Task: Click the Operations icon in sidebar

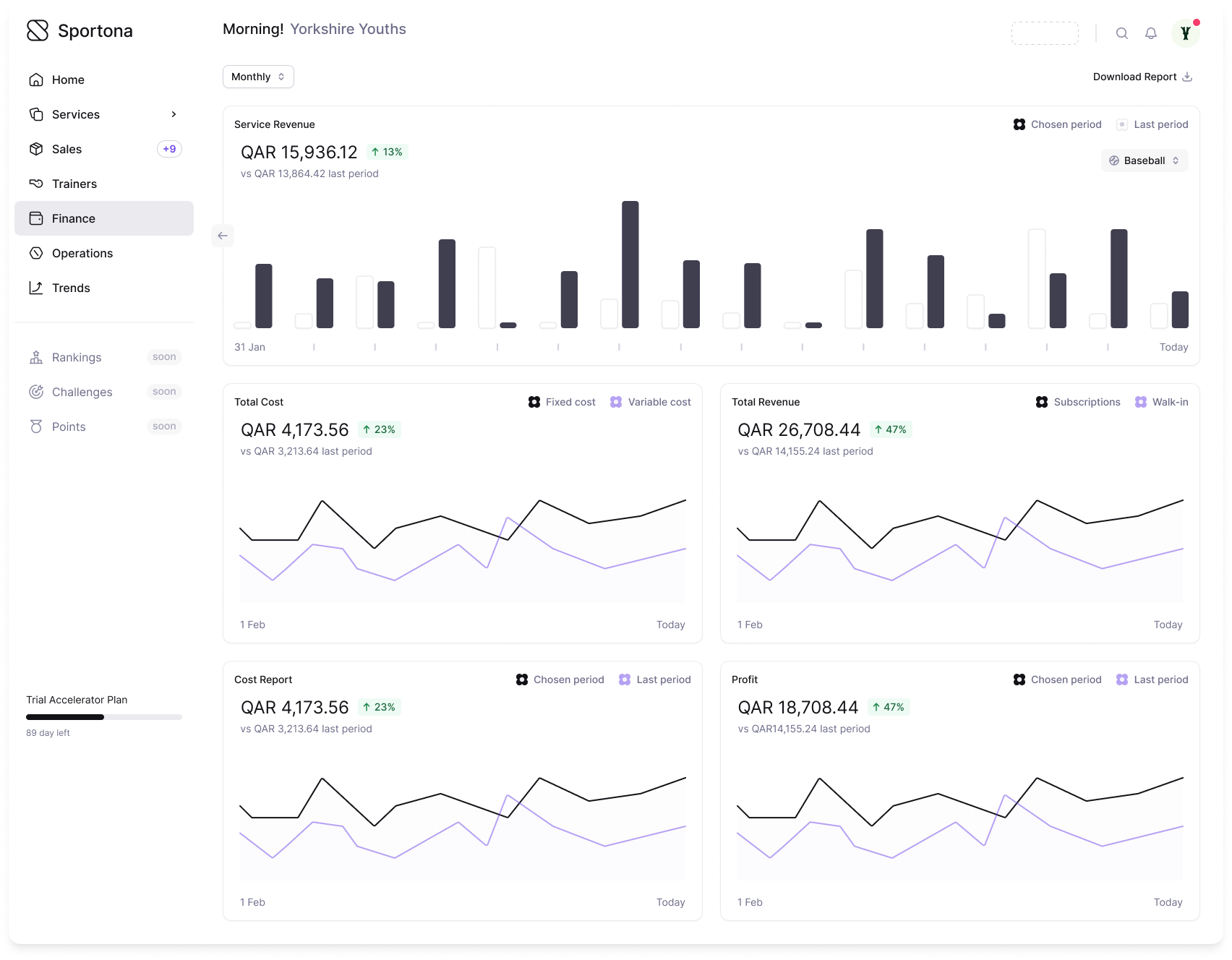Action: click(x=36, y=253)
